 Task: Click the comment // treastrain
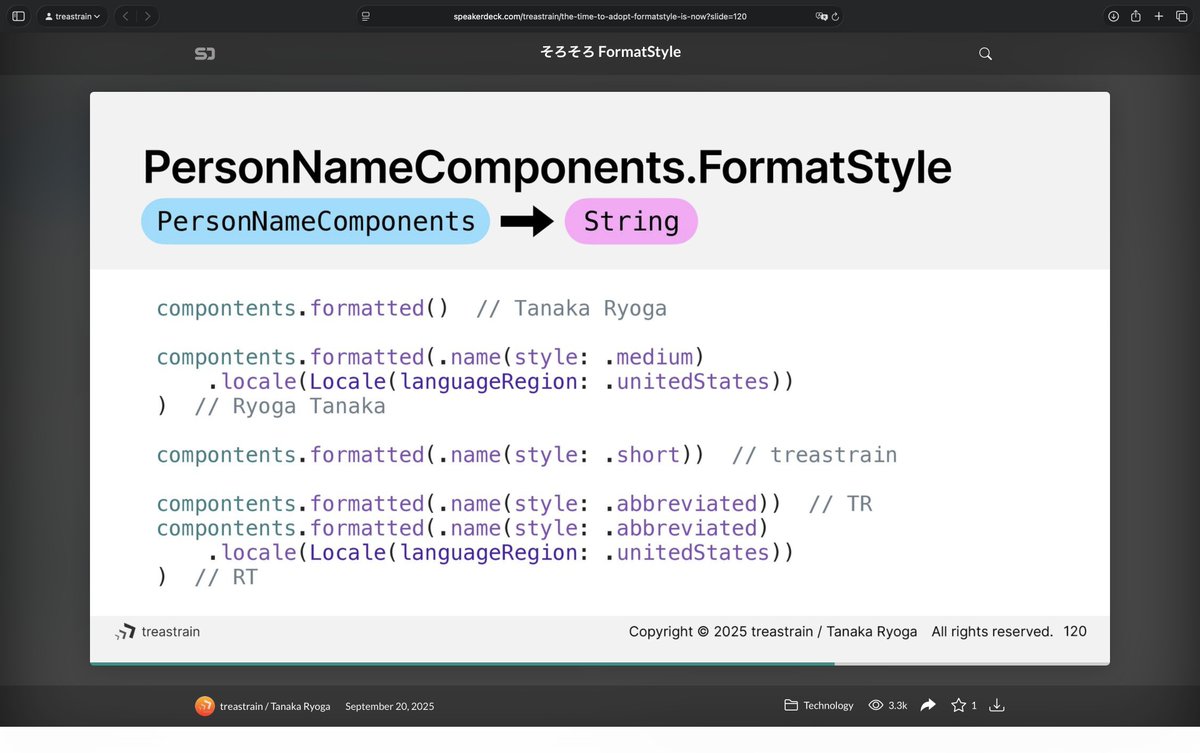[x=815, y=455]
